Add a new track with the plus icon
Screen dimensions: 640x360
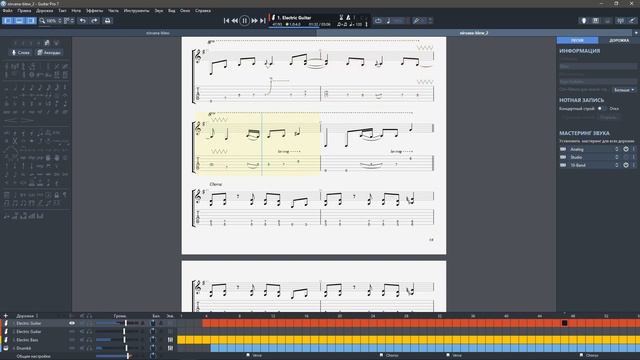pos(6,316)
